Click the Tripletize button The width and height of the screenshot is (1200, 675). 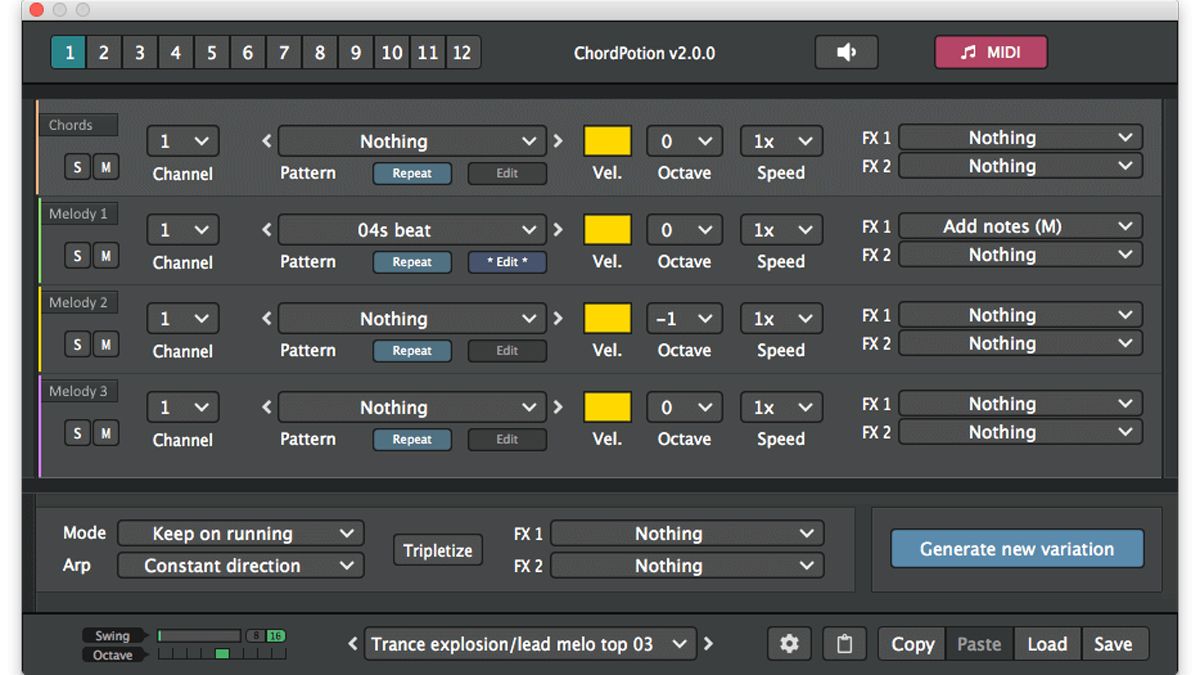[x=437, y=549]
